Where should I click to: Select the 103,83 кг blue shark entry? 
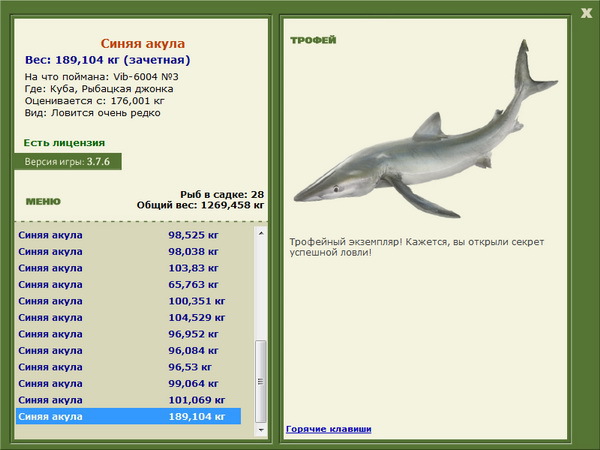click(x=129, y=268)
